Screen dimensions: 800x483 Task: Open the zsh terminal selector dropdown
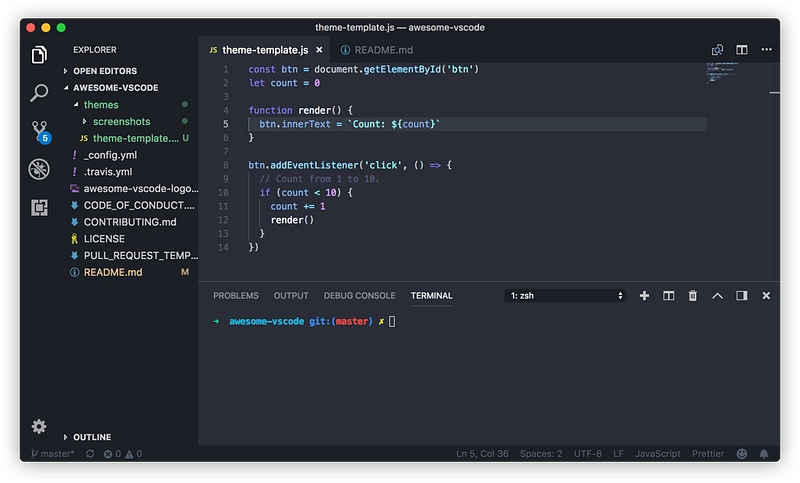click(566, 296)
